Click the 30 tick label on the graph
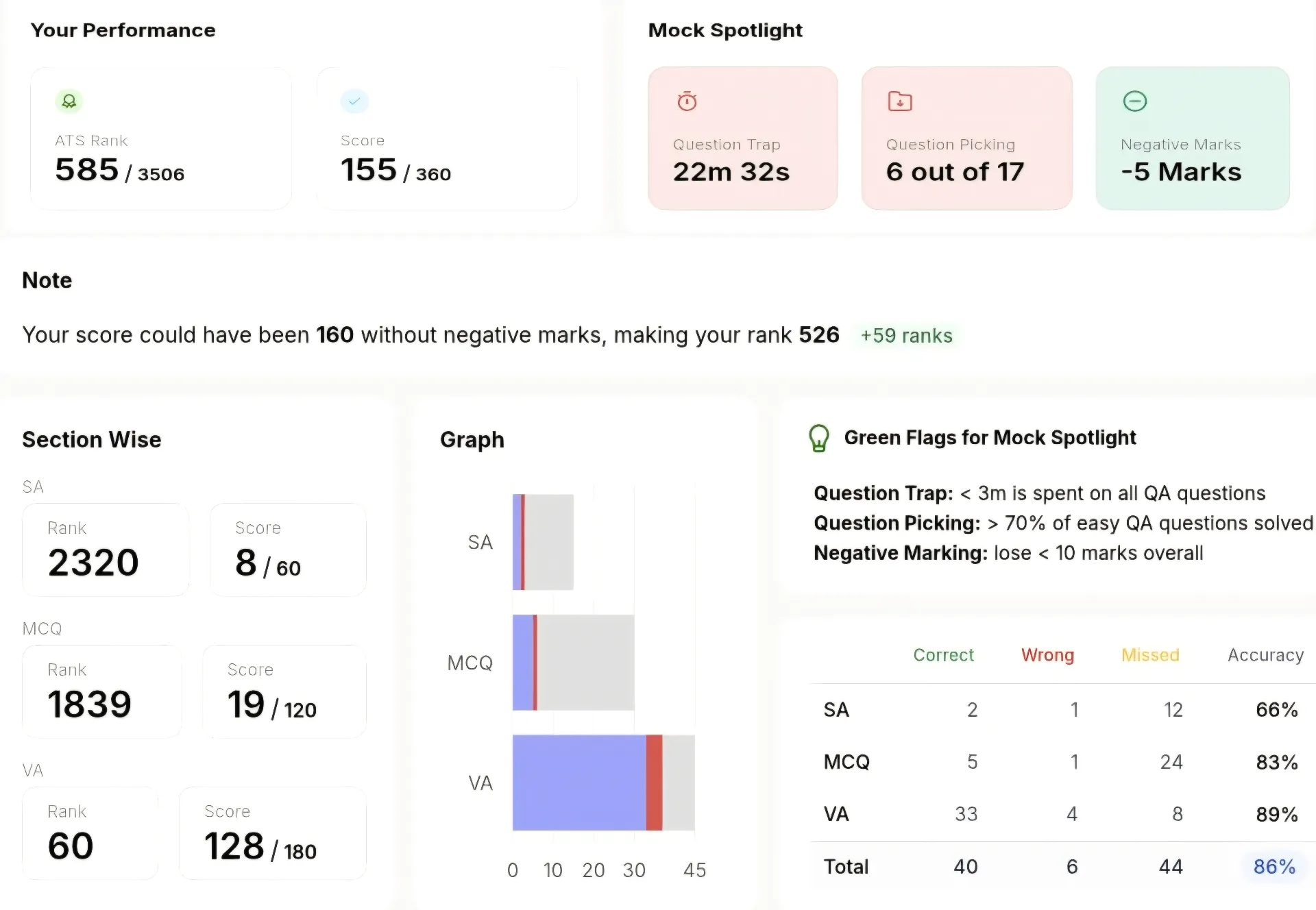This screenshot has height=910, width=1316. tap(634, 870)
